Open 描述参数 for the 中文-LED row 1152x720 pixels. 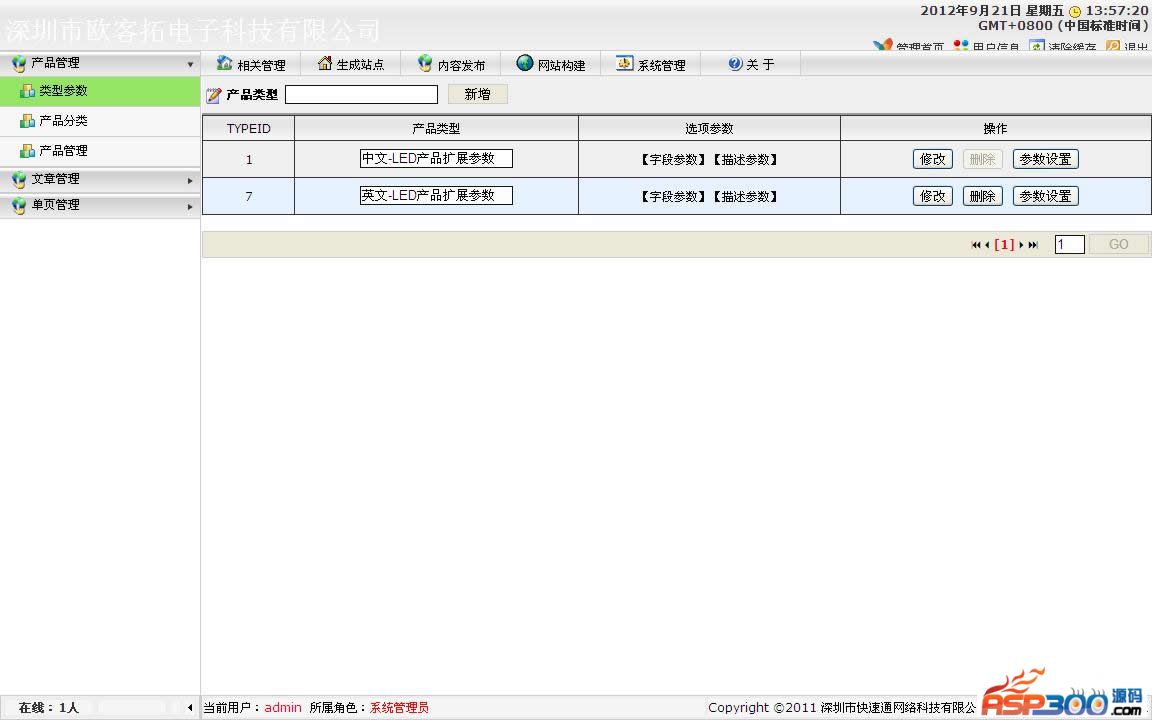click(x=745, y=159)
